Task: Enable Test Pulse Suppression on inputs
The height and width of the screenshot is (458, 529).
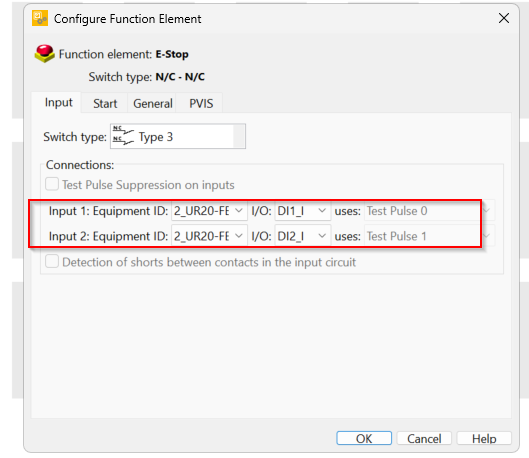Action: (52, 184)
